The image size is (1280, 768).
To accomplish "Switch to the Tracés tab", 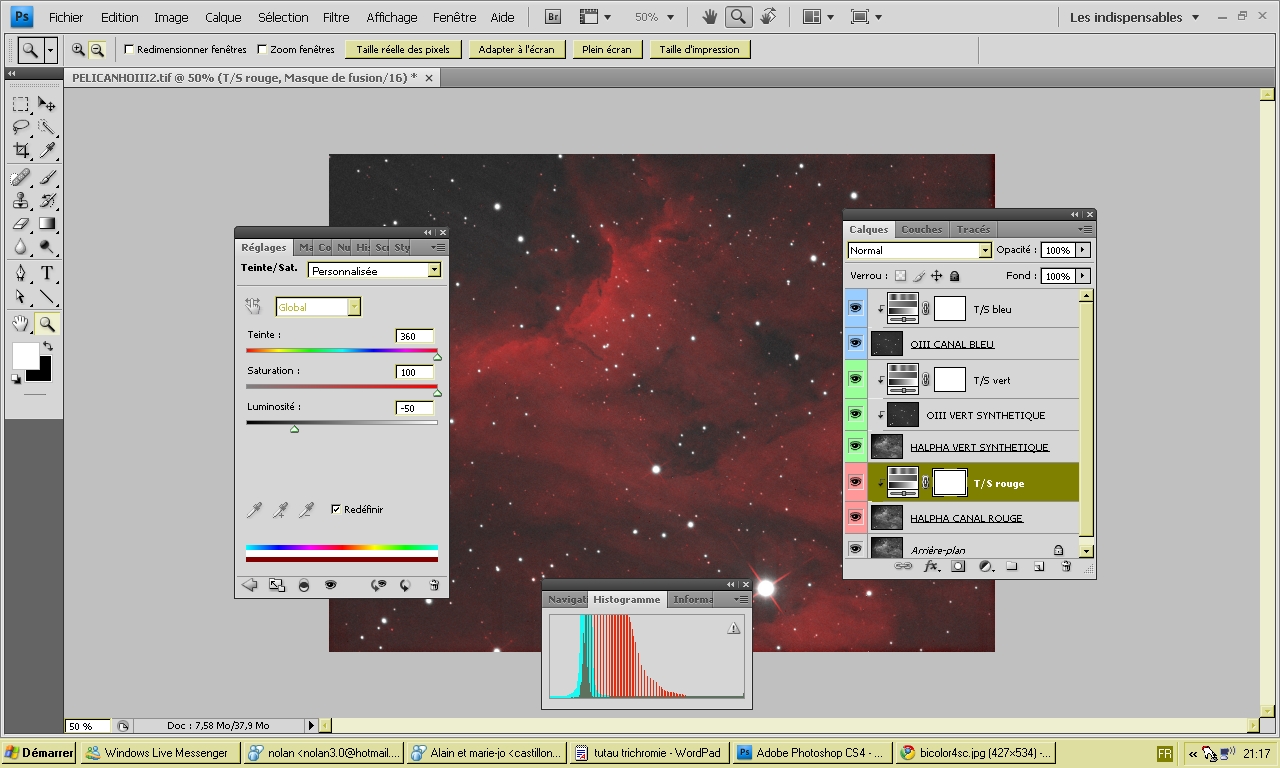I will pyautogui.click(x=973, y=229).
